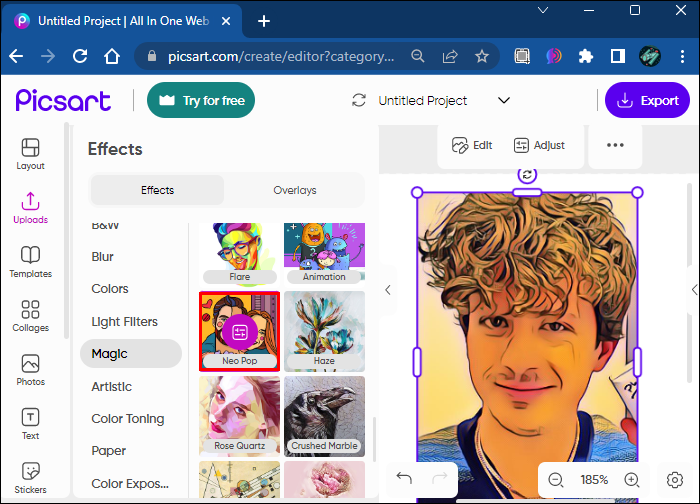Zoom in the canvas
Screen dimensions: 700x504
[x=632, y=480]
